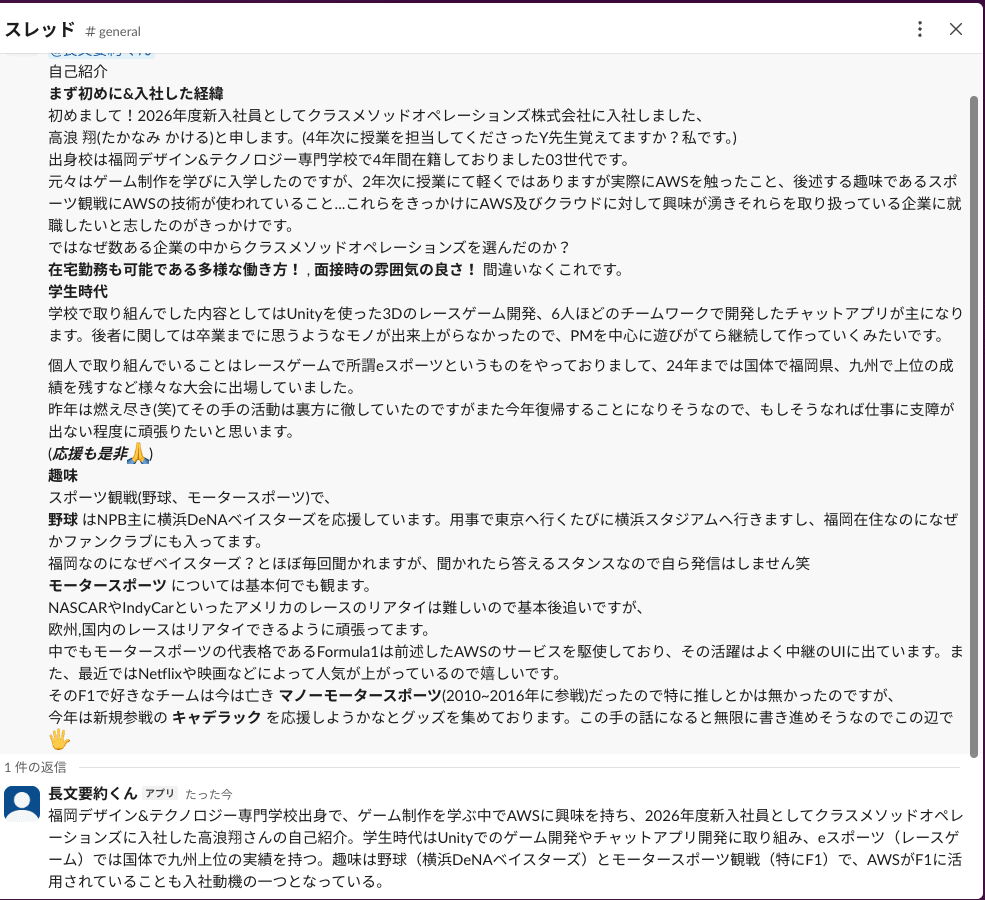This screenshot has width=985, height=900.
Task: Open the 長文要約くん sender name
Action: point(93,793)
